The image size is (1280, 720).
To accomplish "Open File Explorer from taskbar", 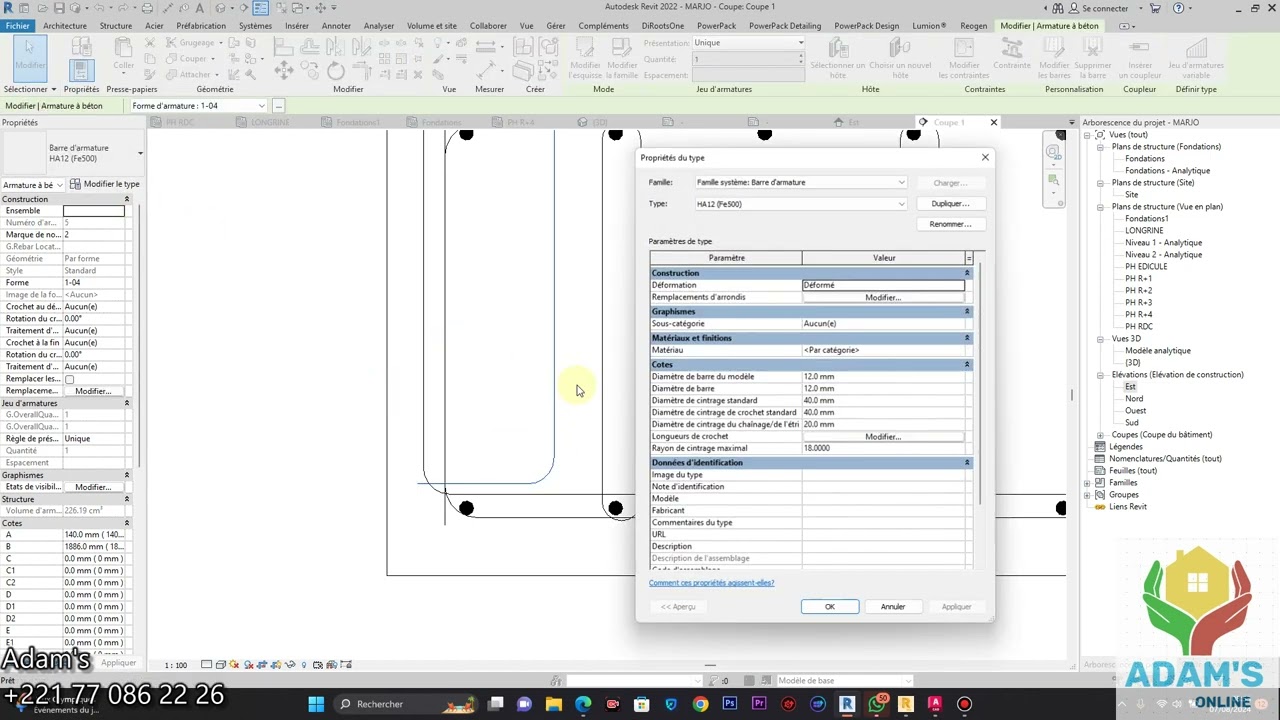I will tap(554, 704).
